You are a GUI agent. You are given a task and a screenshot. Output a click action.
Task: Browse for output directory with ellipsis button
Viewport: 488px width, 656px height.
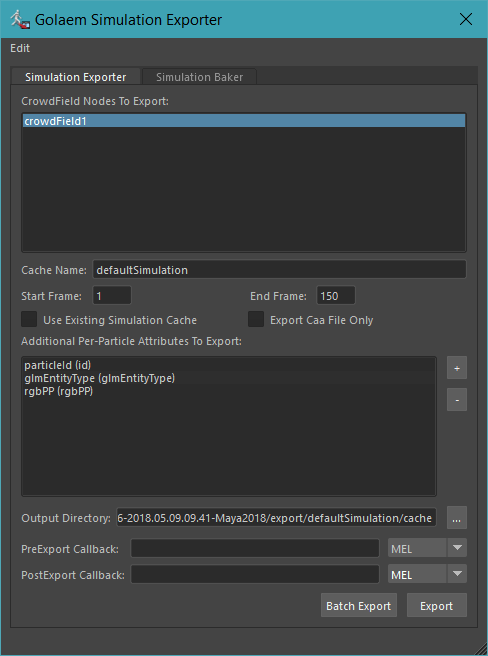click(x=457, y=518)
